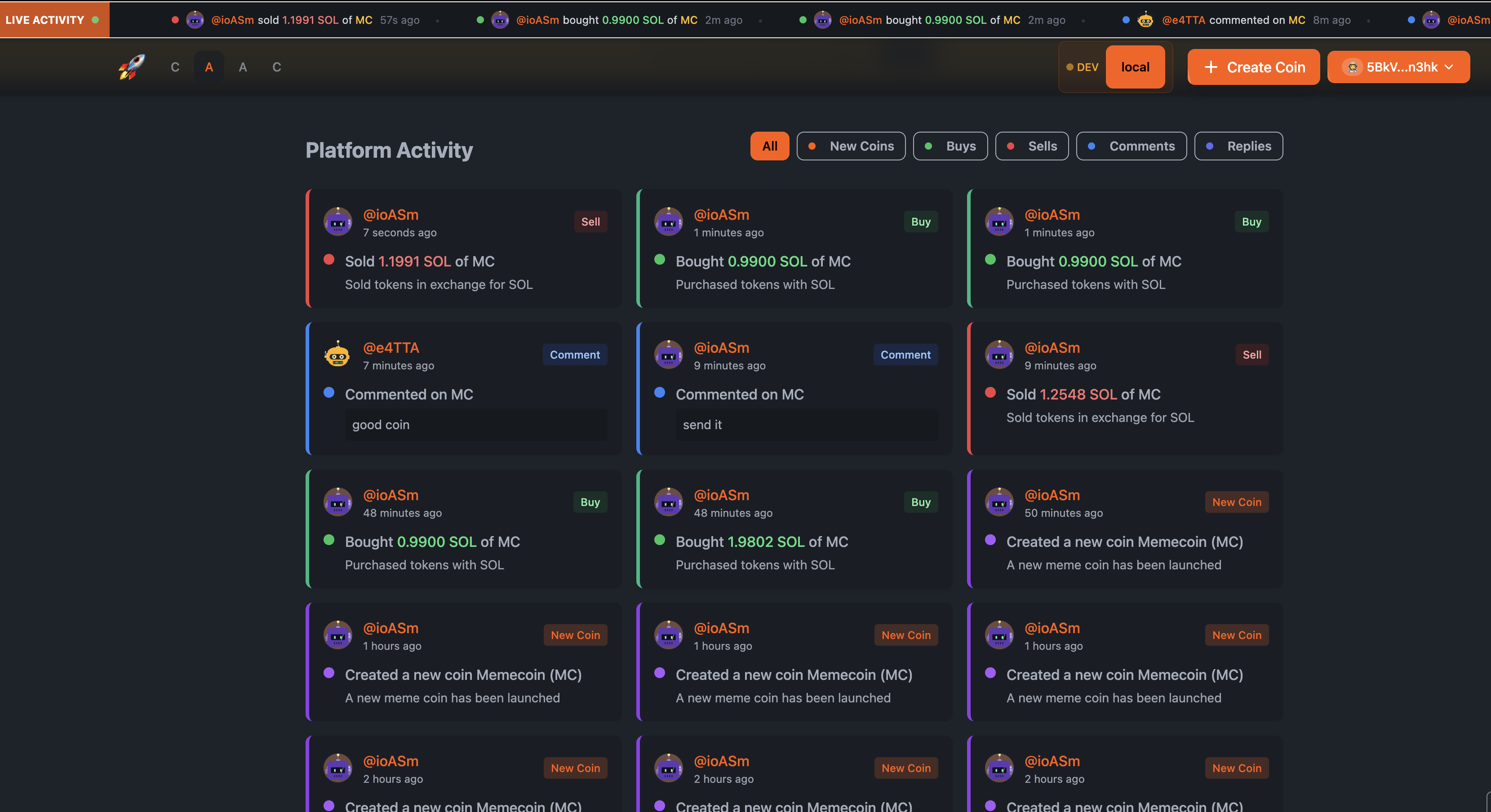Click yellow robot avatar in ticker comment entry

[x=1145, y=20]
